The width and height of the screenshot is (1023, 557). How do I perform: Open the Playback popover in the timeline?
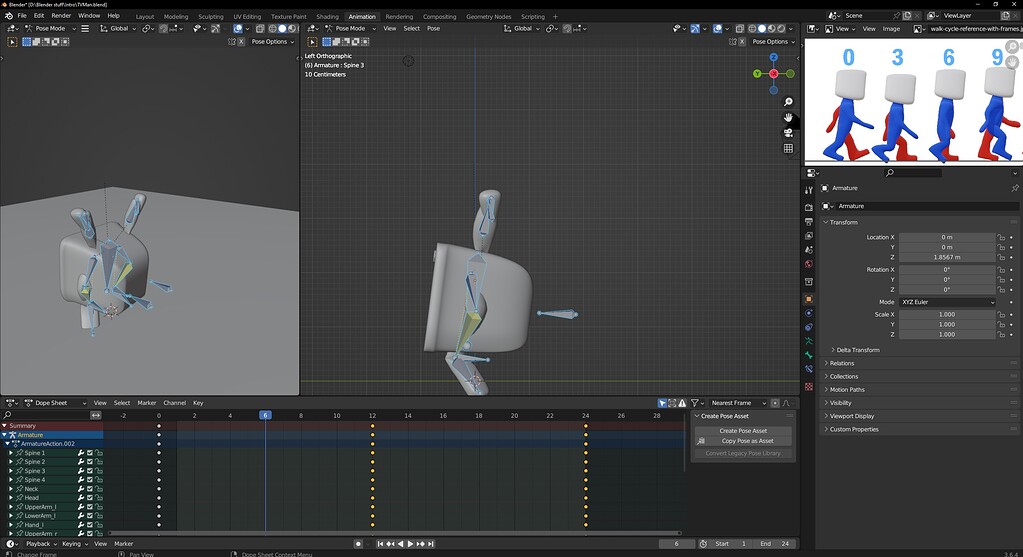[41, 544]
